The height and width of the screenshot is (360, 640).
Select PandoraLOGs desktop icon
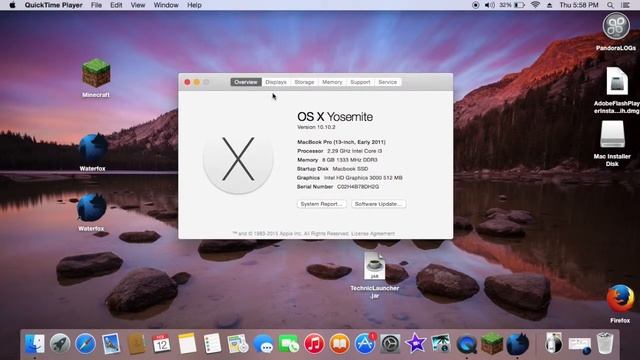pos(616,32)
